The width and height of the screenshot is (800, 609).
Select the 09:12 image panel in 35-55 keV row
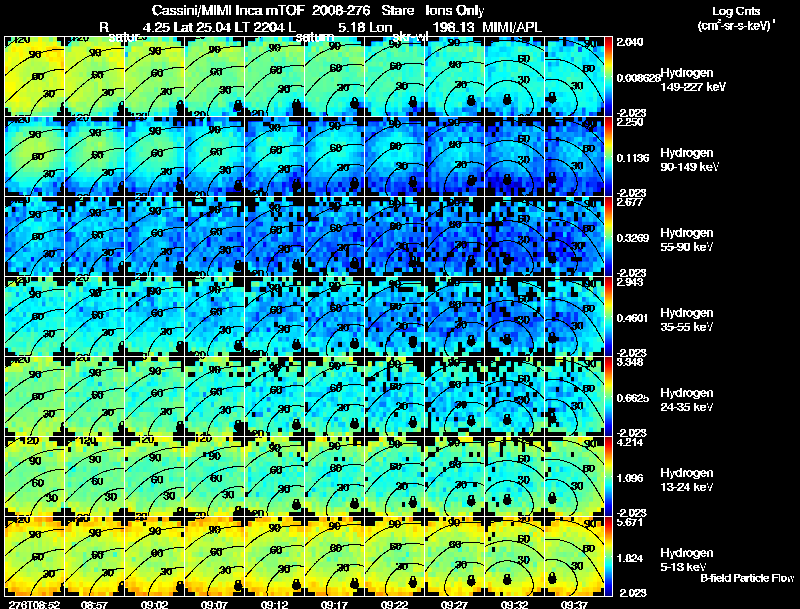(x=274, y=316)
